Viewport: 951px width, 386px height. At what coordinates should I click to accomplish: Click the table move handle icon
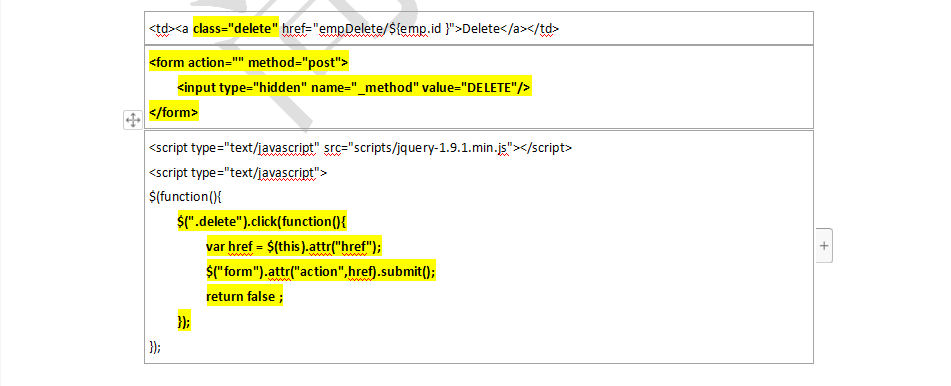133,120
